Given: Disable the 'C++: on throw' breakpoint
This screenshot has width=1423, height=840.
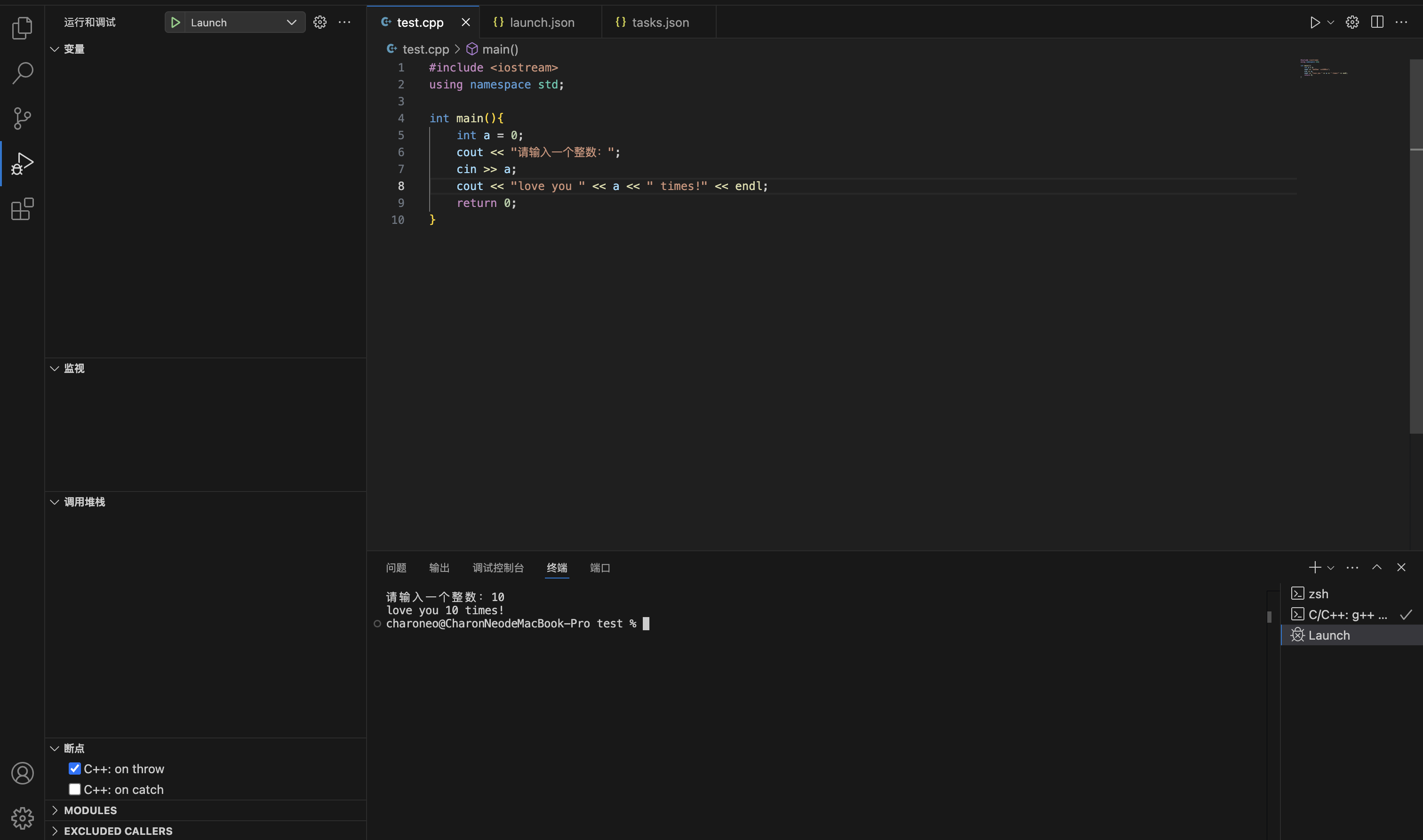Looking at the screenshot, I should tap(74, 768).
